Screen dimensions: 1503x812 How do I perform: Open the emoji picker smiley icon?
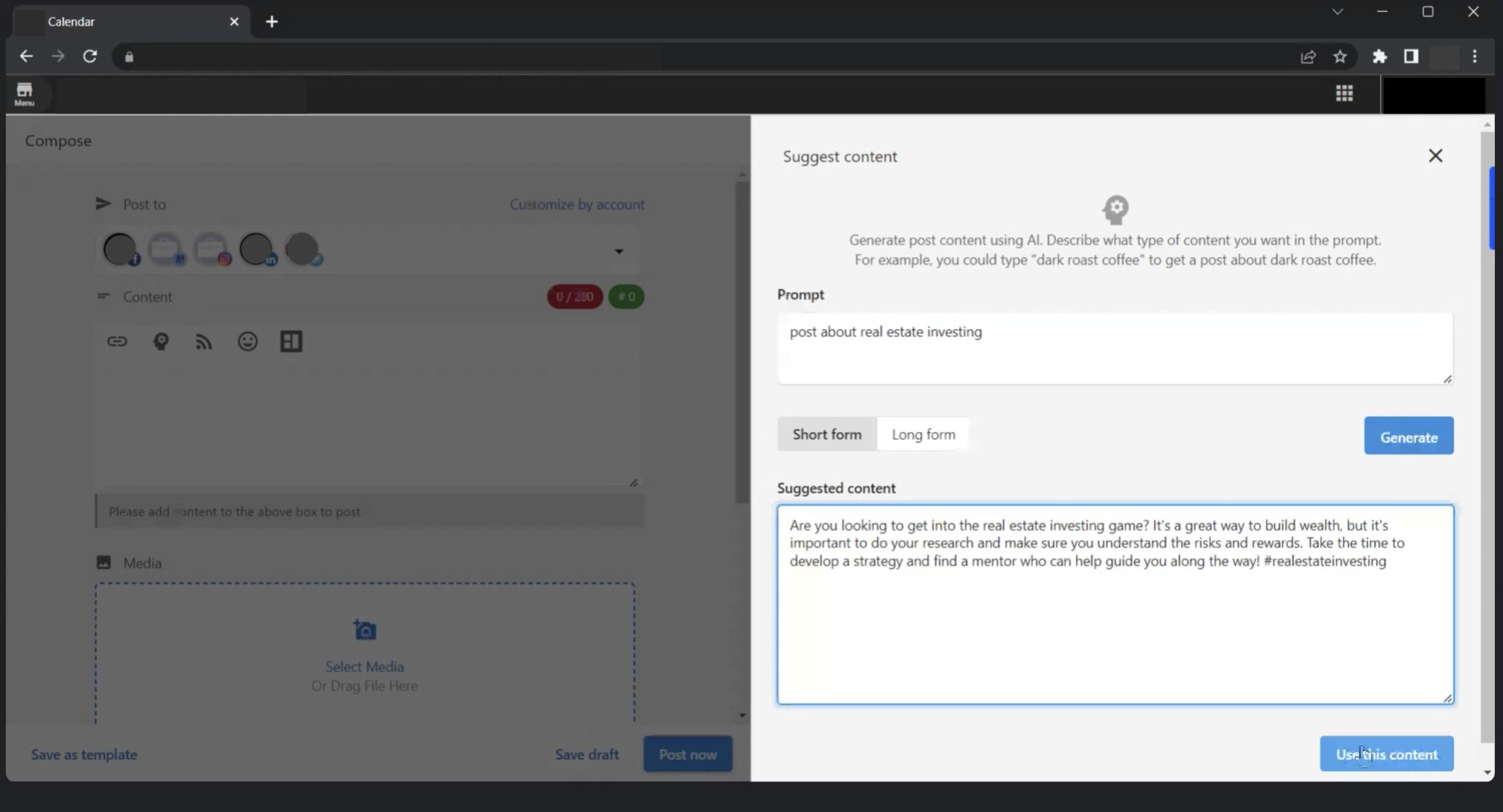pos(248,341)
